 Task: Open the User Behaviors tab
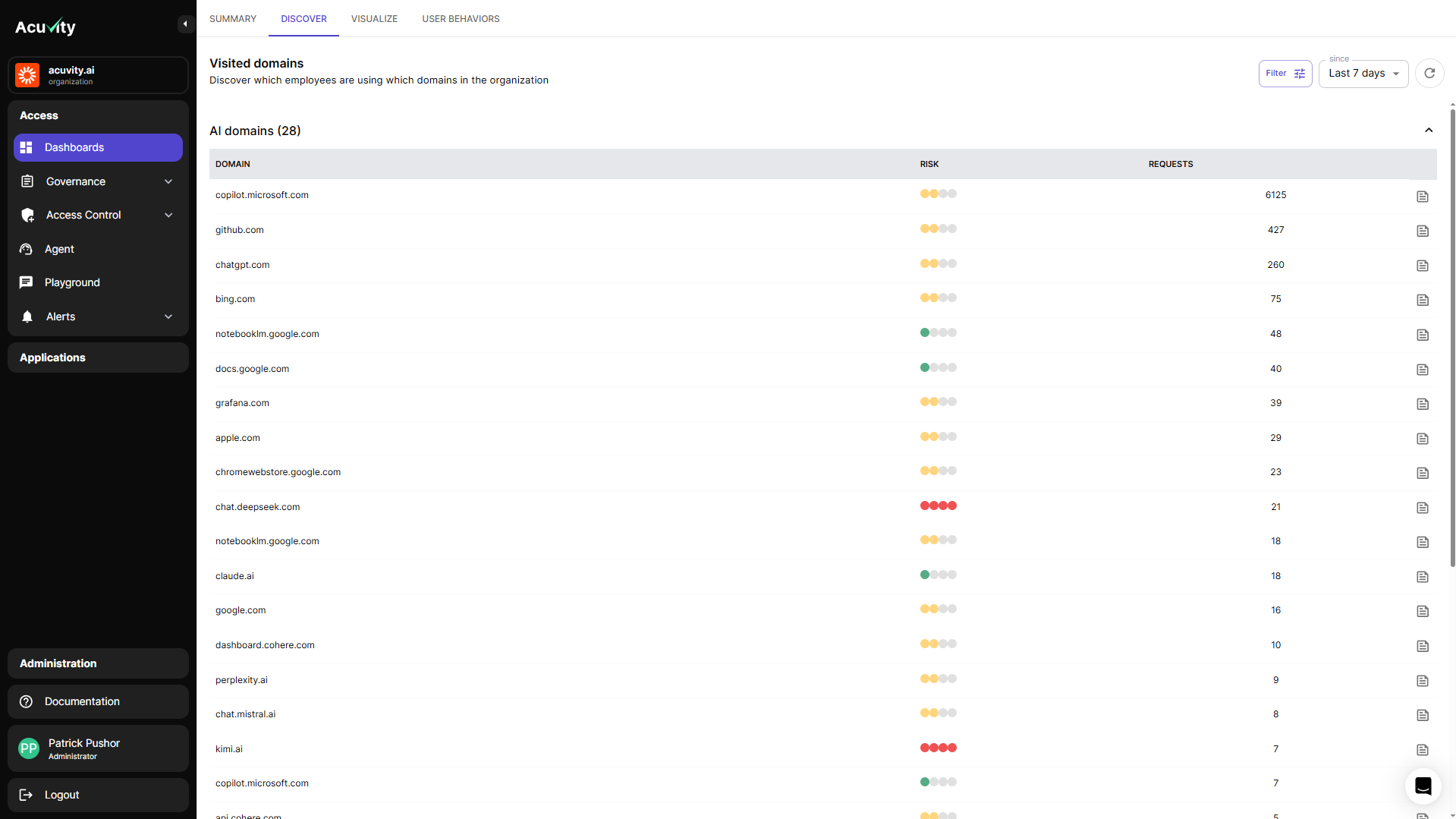(x=461, y=19)
